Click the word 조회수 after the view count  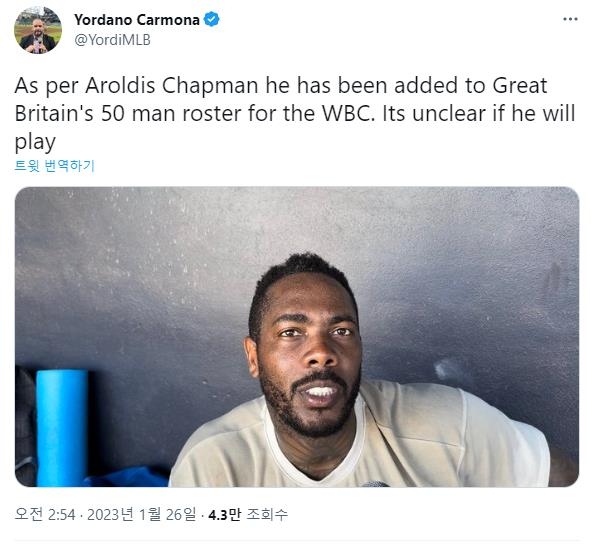click(x=267, y=515)
